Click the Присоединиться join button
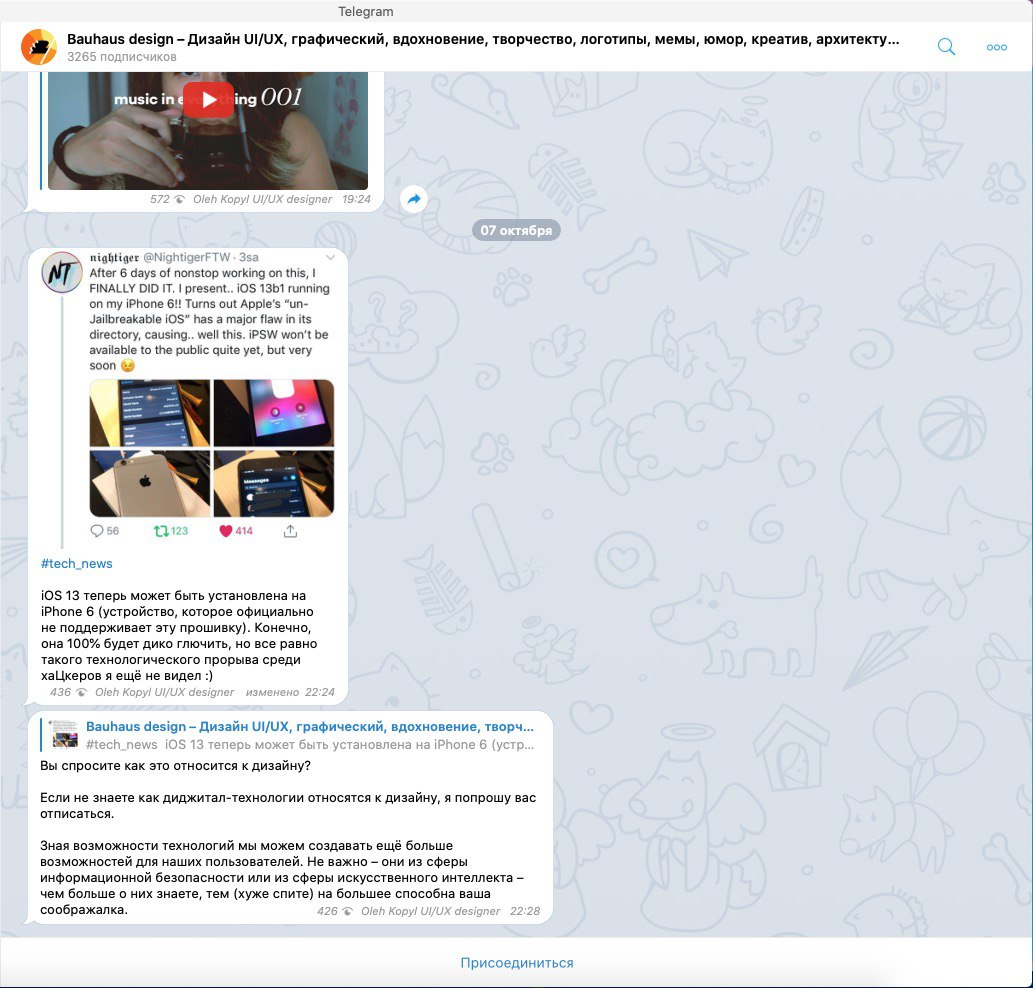Screen dimensions: 1033x988 click(x=516, y=963)
